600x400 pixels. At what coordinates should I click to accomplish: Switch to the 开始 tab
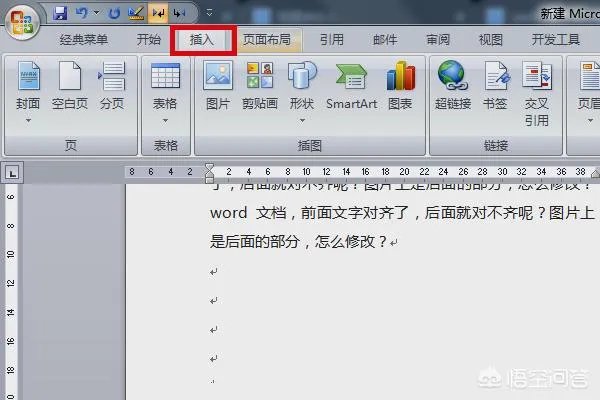(148, 39)
